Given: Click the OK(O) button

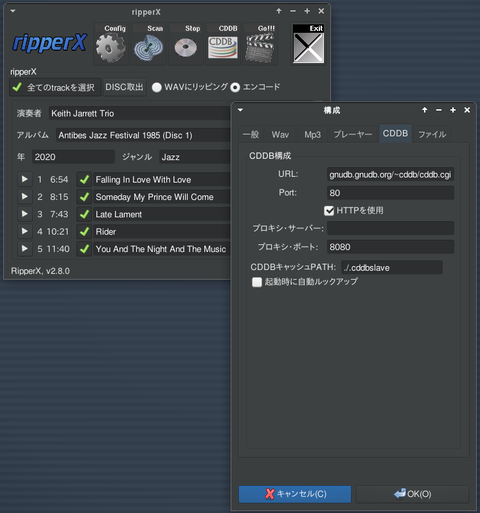Looking at the screenshot, I should click(x=413, y=494).
